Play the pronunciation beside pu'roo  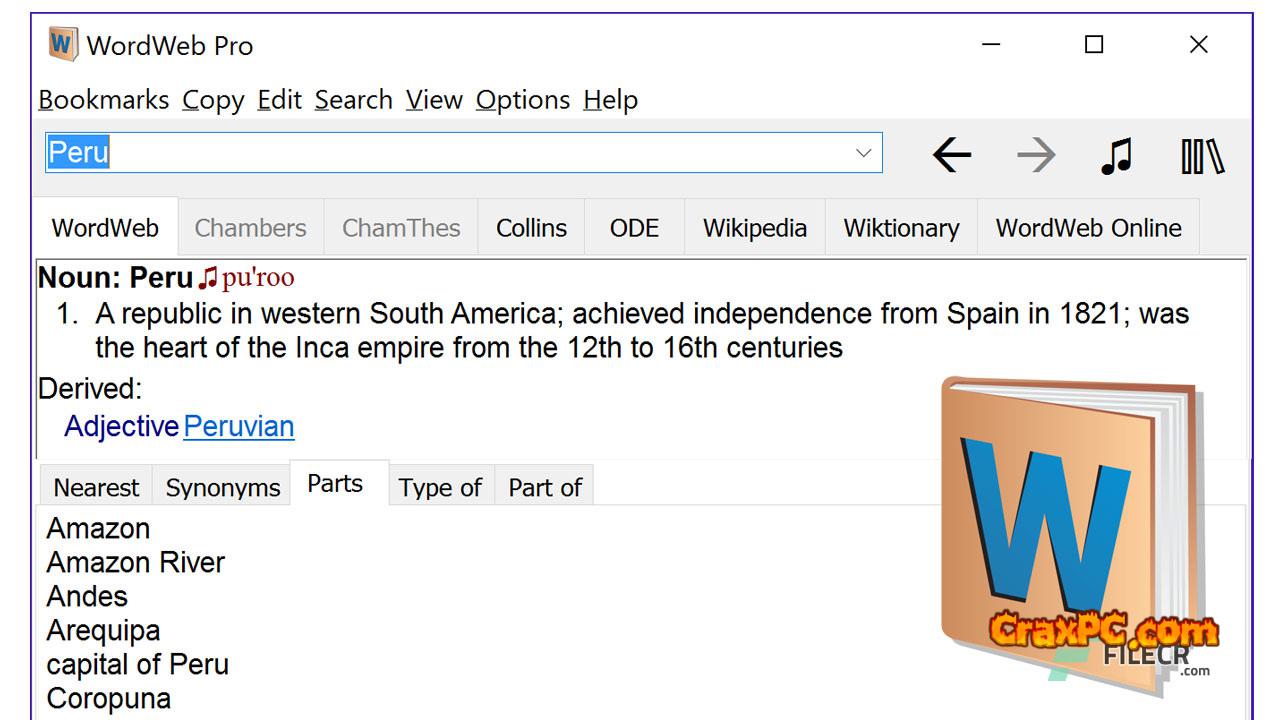[207, 277]
